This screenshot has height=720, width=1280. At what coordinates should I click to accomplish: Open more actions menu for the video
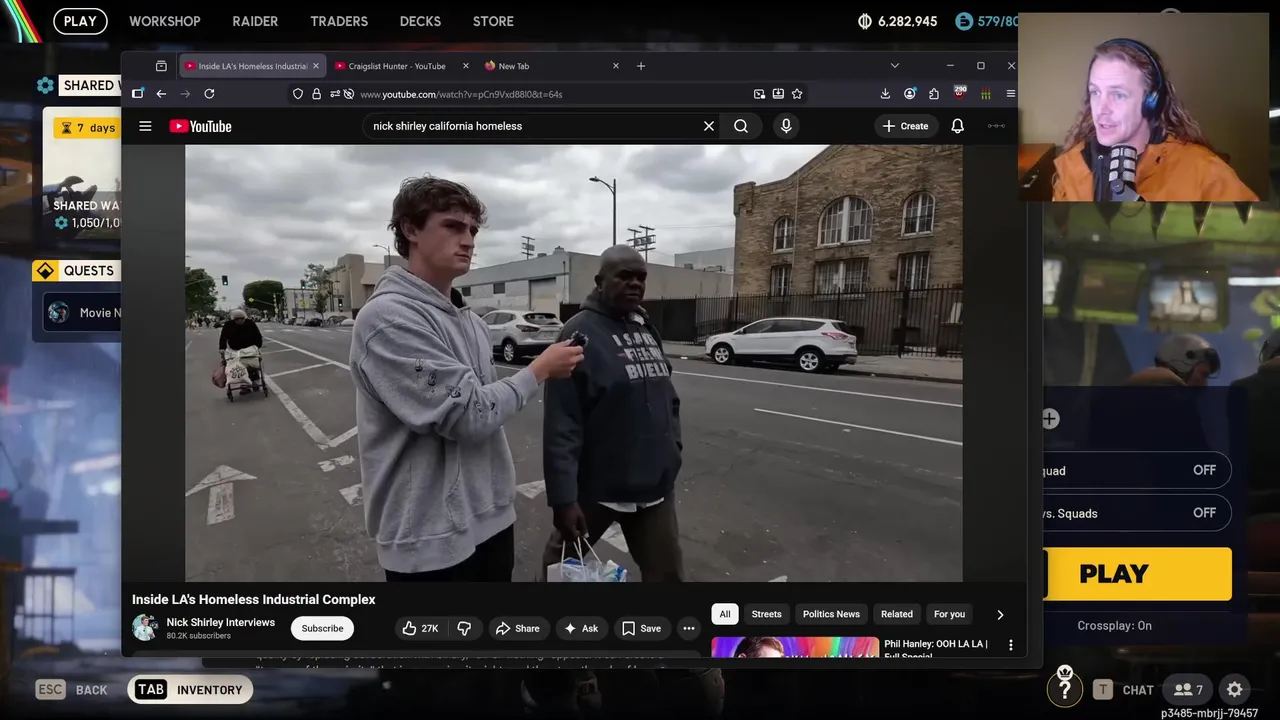[688, 628]
